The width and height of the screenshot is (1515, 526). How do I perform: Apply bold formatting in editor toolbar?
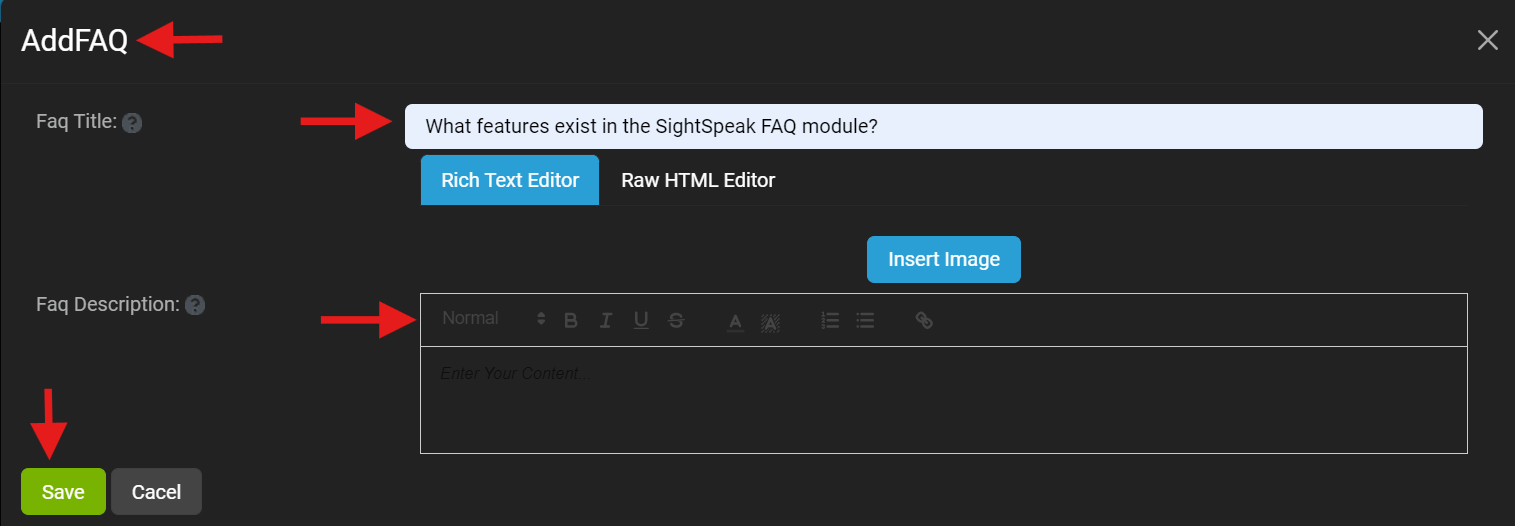pos(571,321)
